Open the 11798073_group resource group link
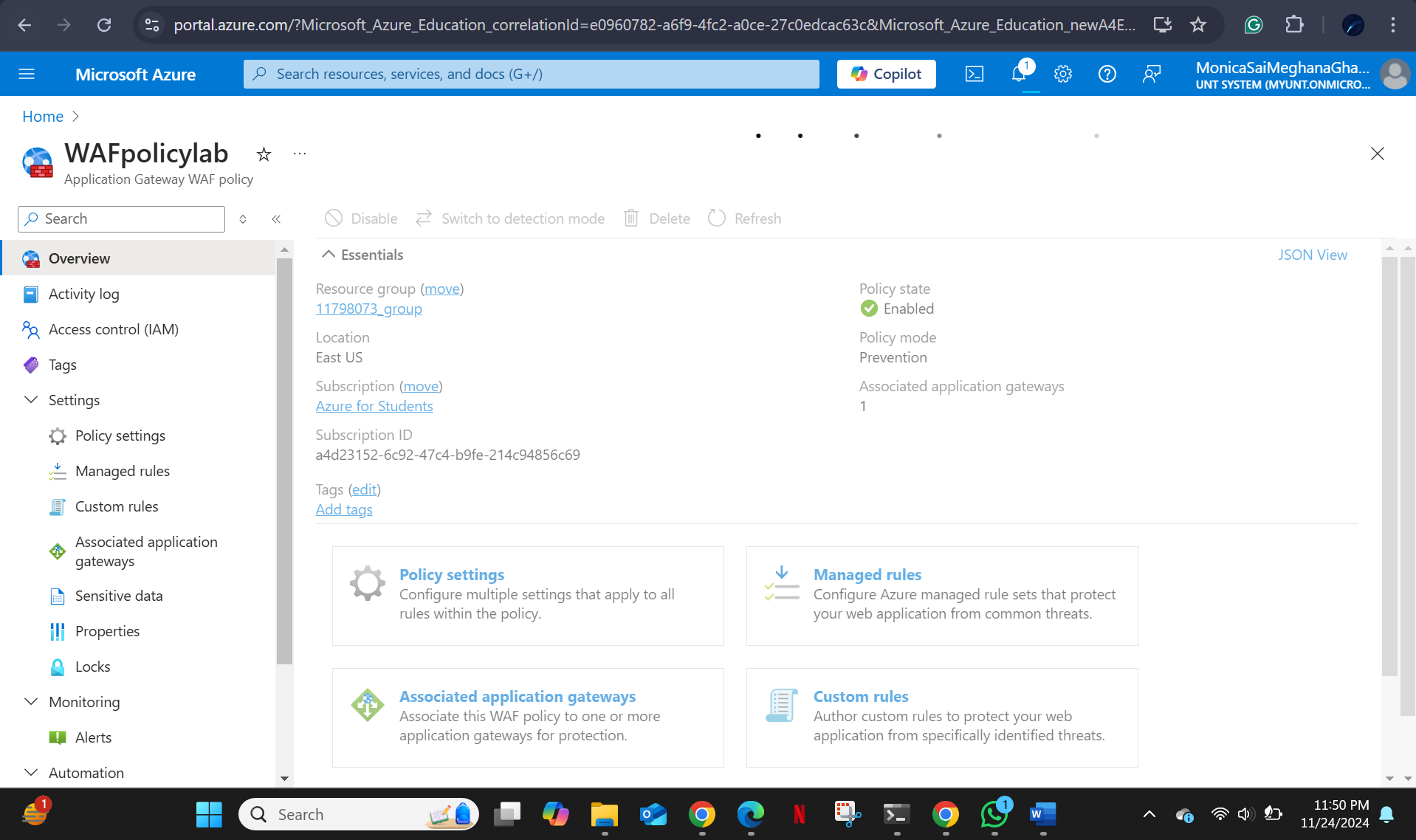1416x840 pixels. click(x=369, y=309)
